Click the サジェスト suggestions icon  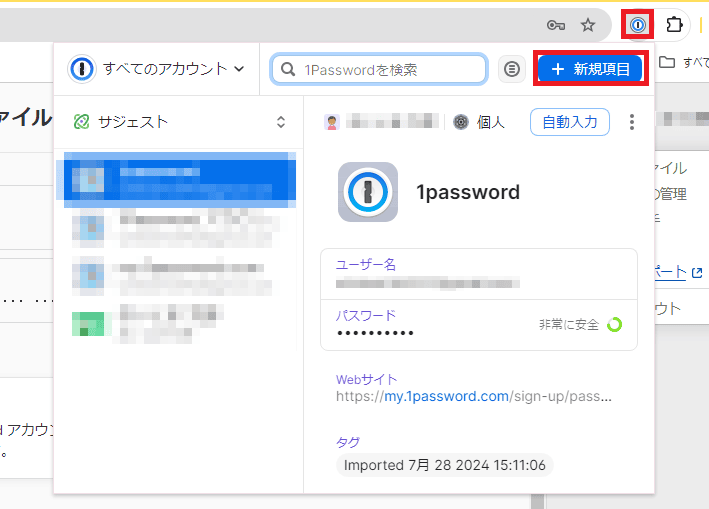pos(81,122)
